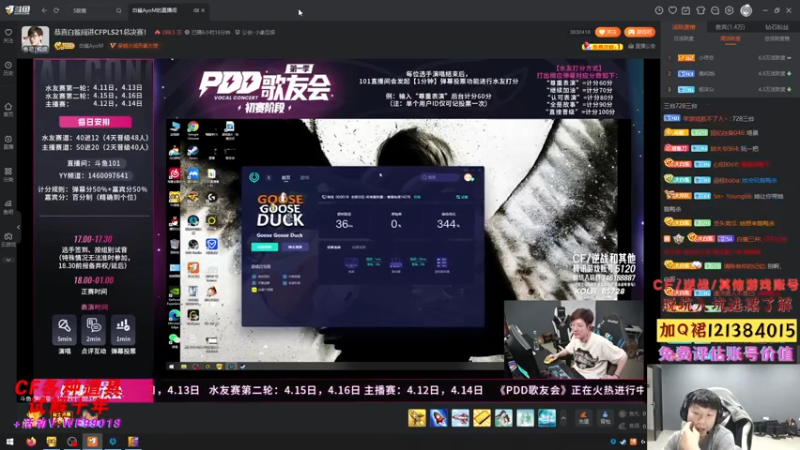Click the magnifier icon in the search box
The width and height of the screenshot is (800, 450).
coord(118,10)
